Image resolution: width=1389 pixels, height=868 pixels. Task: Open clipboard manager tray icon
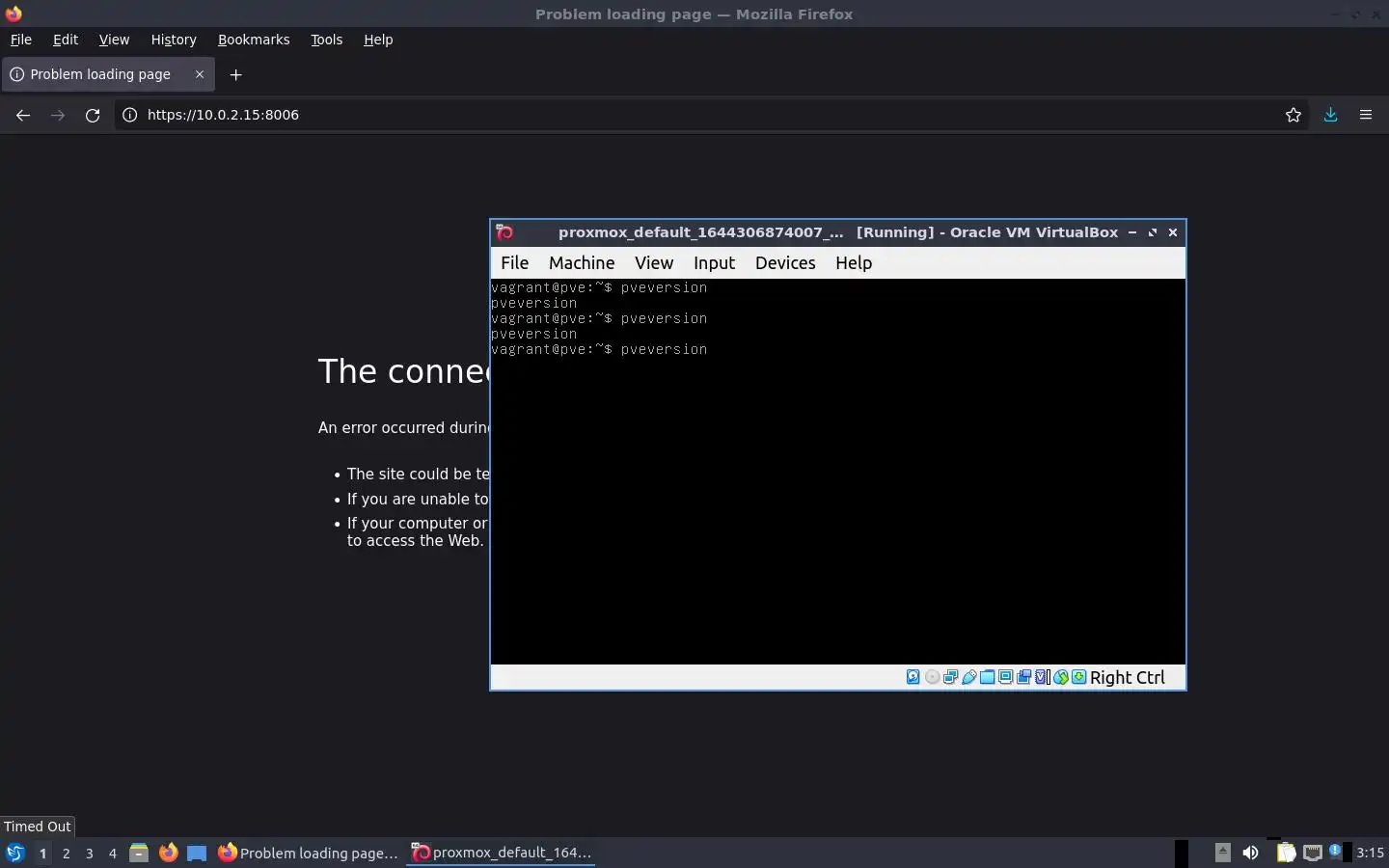click(x=1286, y=853)
